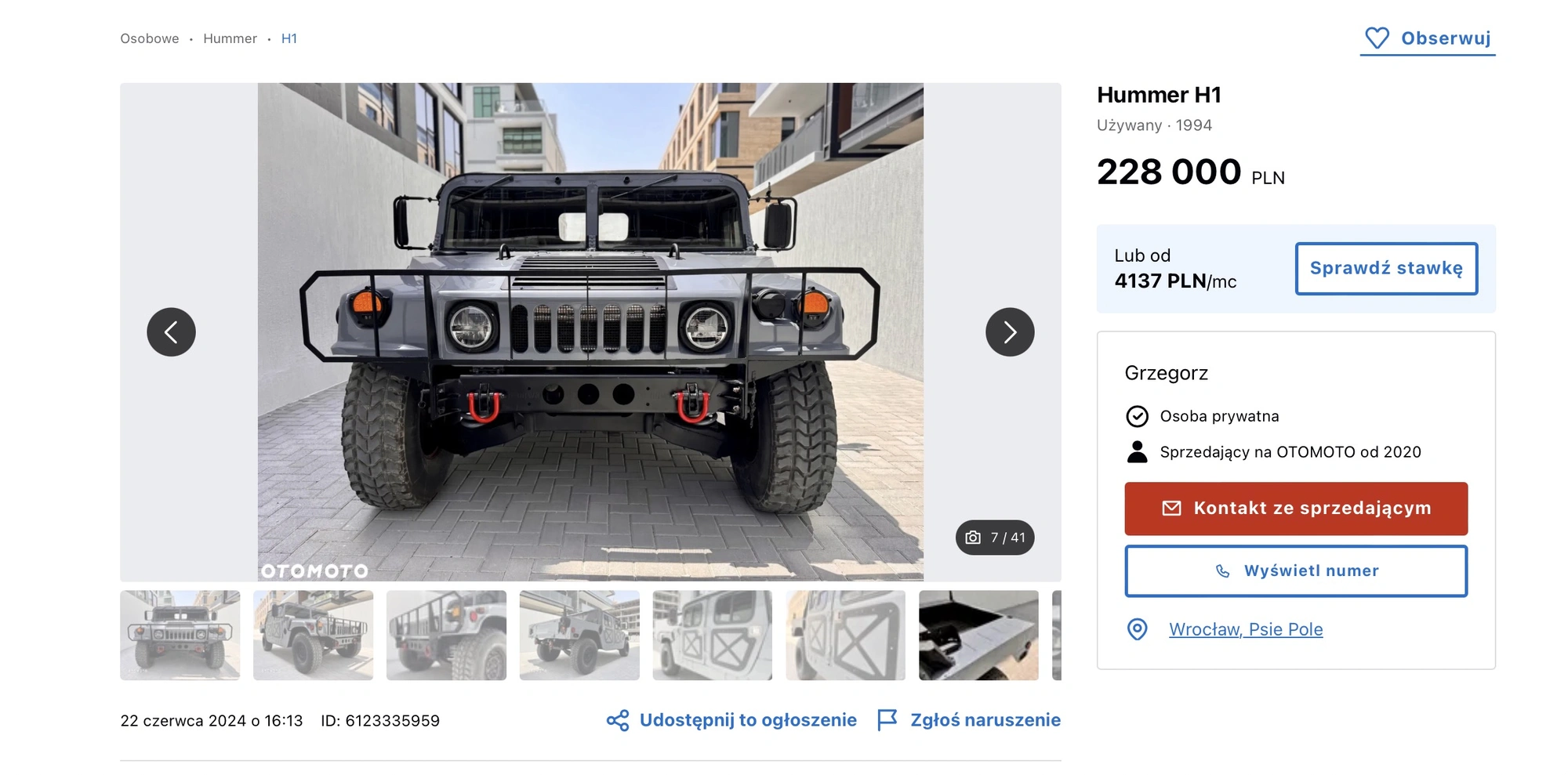
Task: Open Wrocław, Psie Pole location link
Action: pyautogui.click(x=1246, y=629)
